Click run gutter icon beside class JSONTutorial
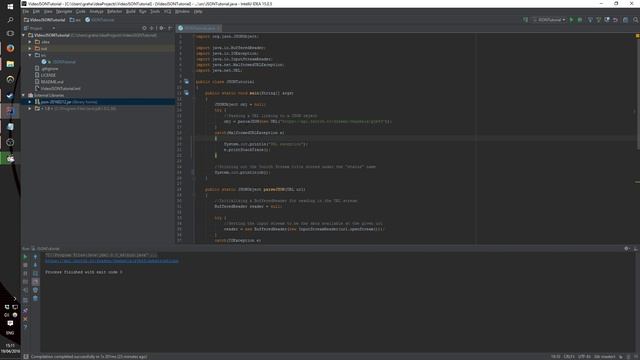Screen dimensions: 640x360 point(187,82)
